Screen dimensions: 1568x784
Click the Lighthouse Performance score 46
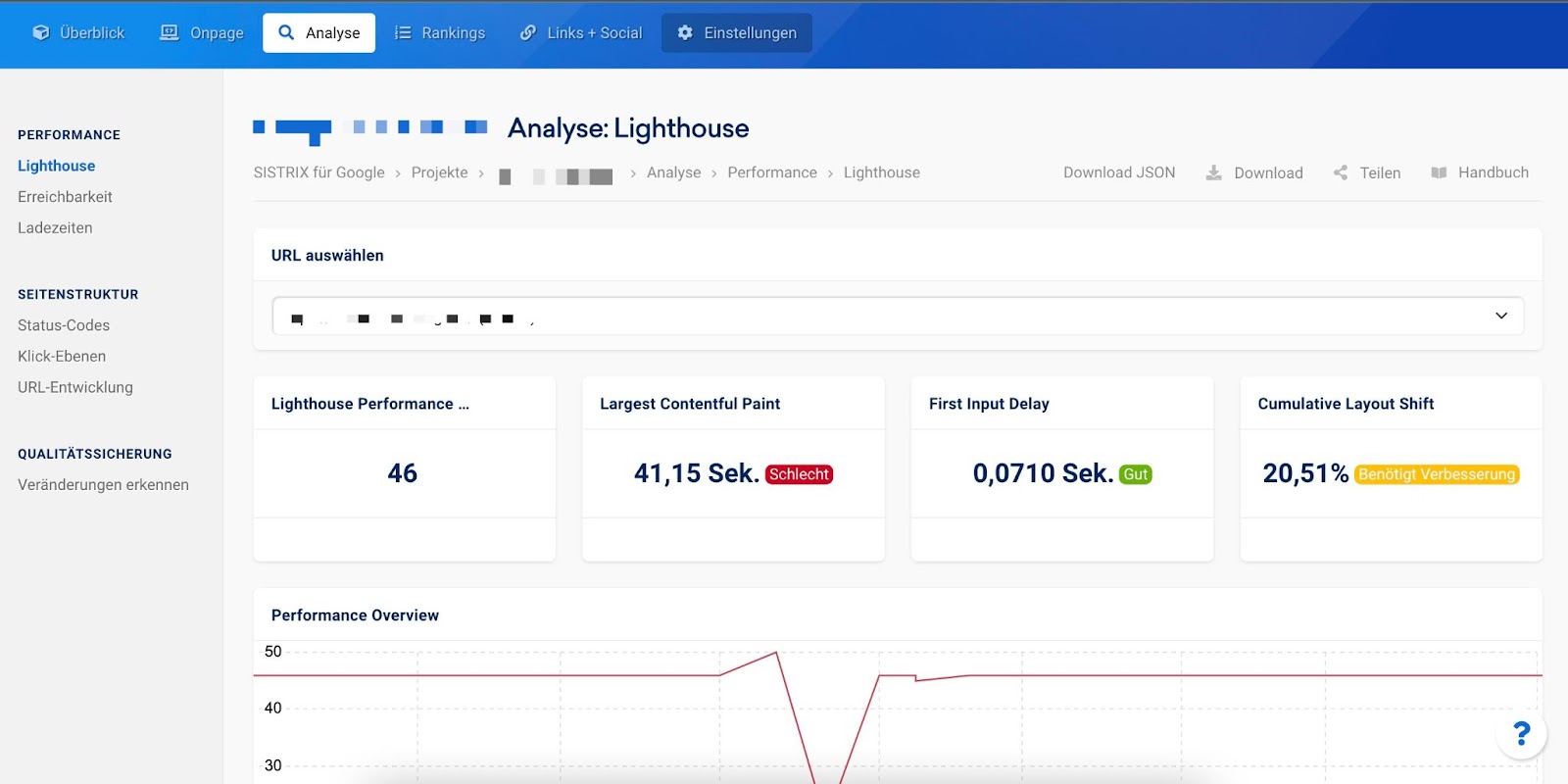[403, 473]
